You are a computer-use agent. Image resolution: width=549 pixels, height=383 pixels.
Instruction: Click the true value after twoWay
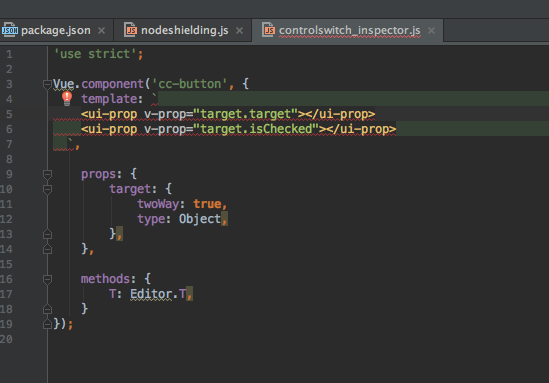[x=207, y=204]
